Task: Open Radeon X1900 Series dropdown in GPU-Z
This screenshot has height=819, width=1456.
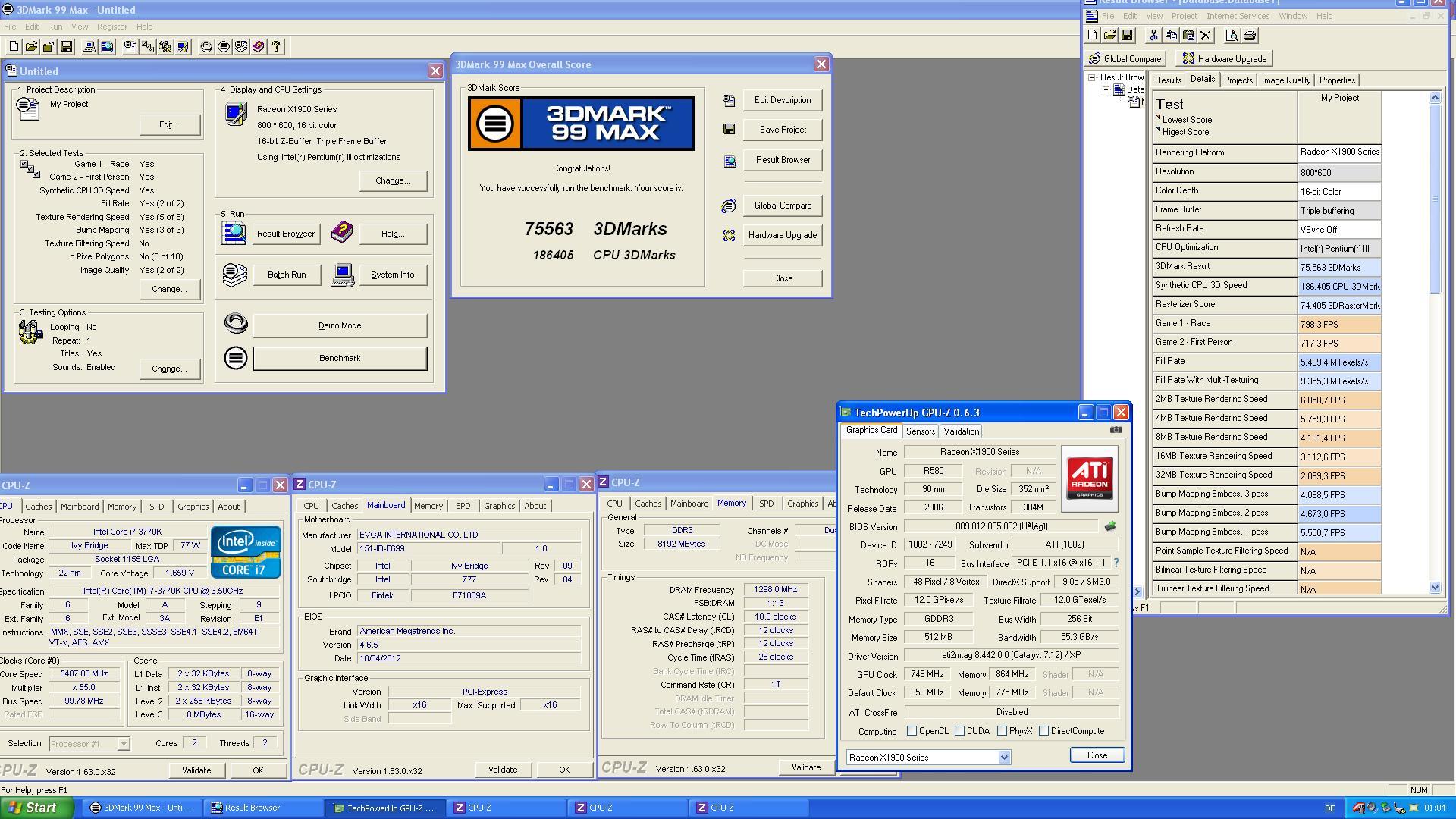Action: pos(1004,757)
